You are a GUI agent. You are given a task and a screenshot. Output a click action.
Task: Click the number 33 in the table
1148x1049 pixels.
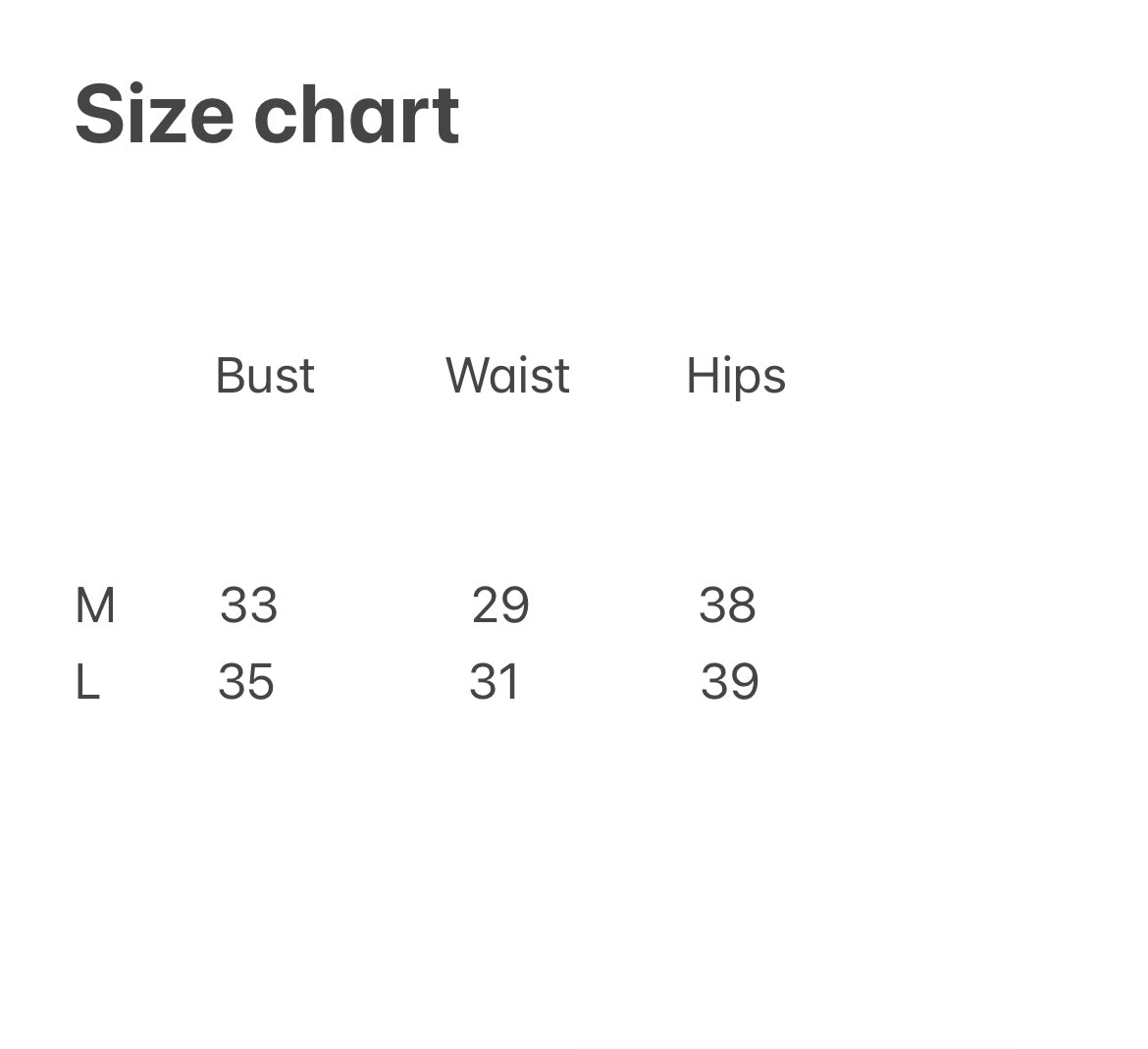tap(248, 604)
